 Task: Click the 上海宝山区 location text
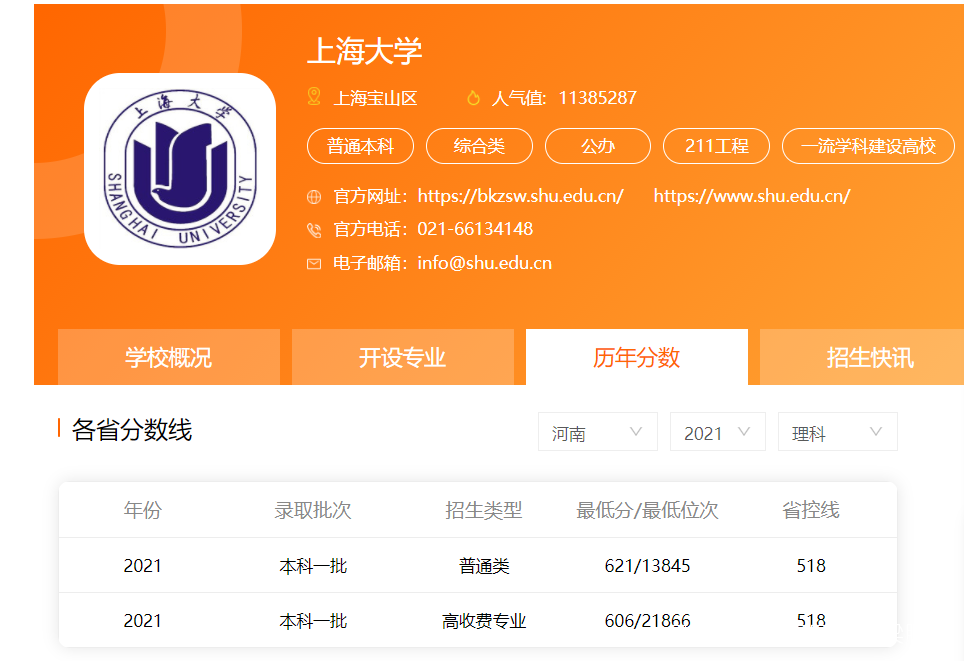pos(376,98)
